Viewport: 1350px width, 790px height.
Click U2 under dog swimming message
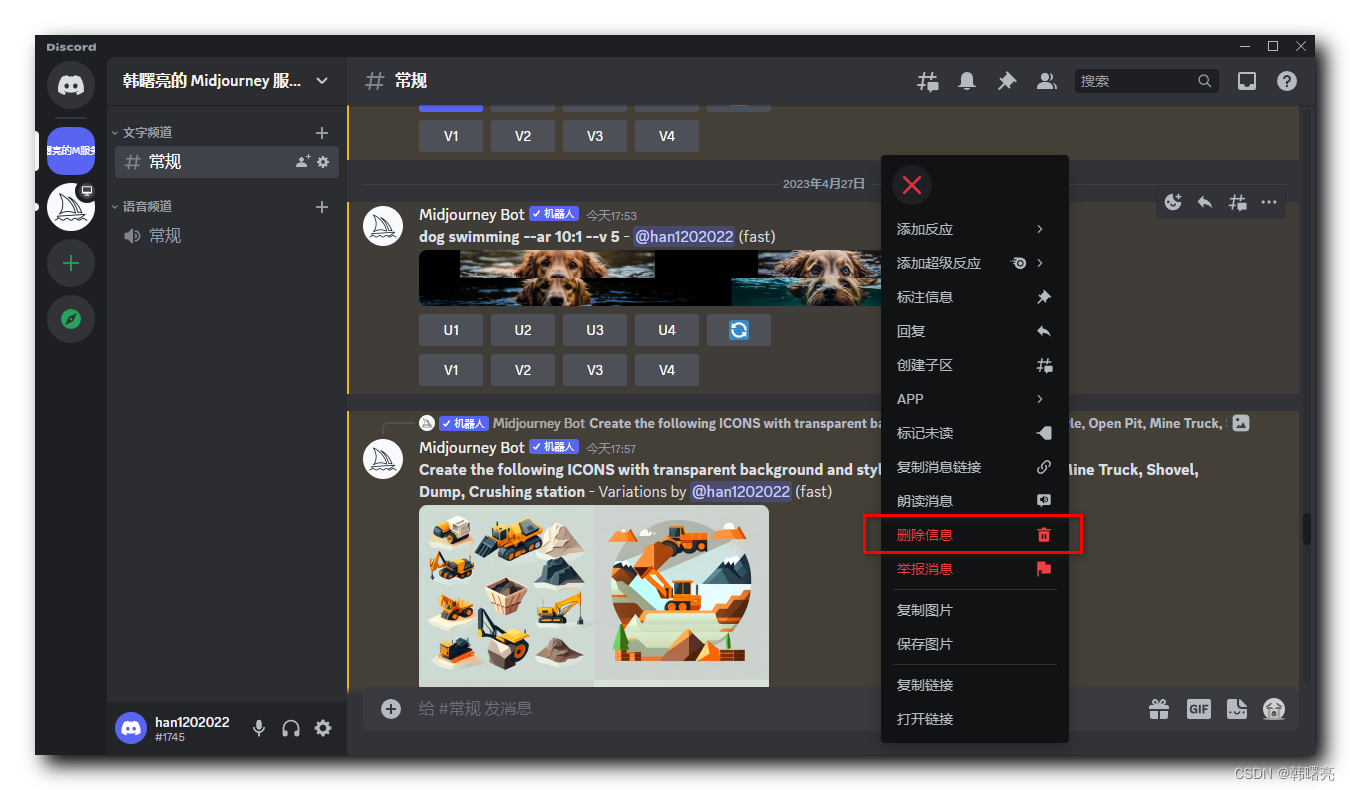point(523,330)
